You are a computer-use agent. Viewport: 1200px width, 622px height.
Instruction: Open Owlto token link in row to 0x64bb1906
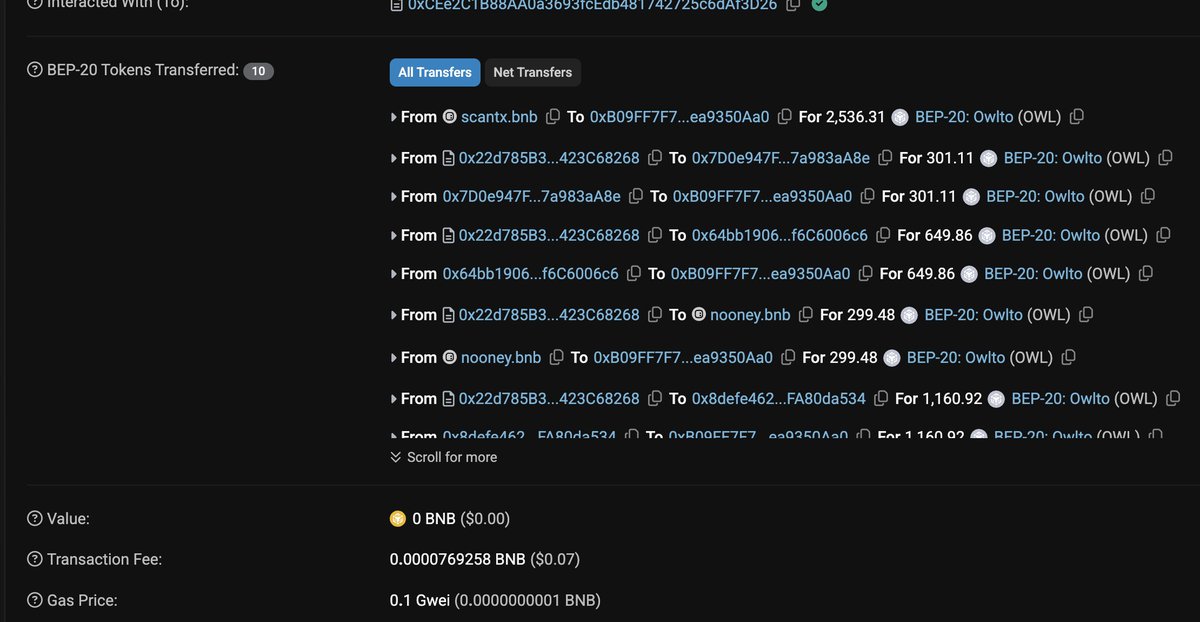tap(1051, 236)
